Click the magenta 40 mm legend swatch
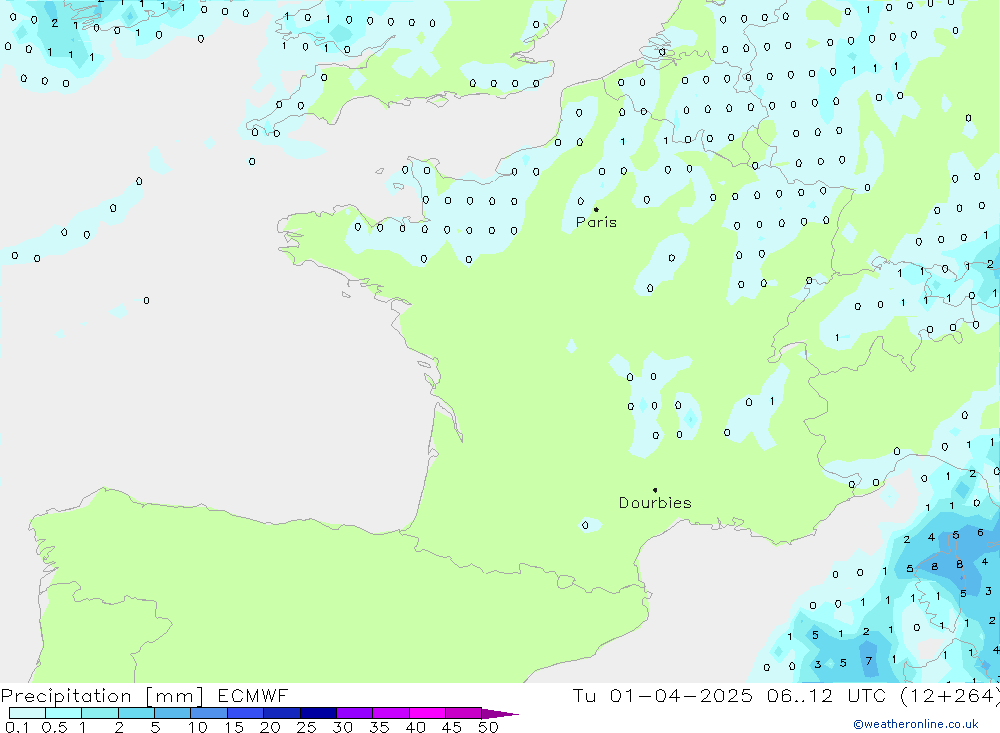This screenshot has width=1000, height=733. pos(427,713)
